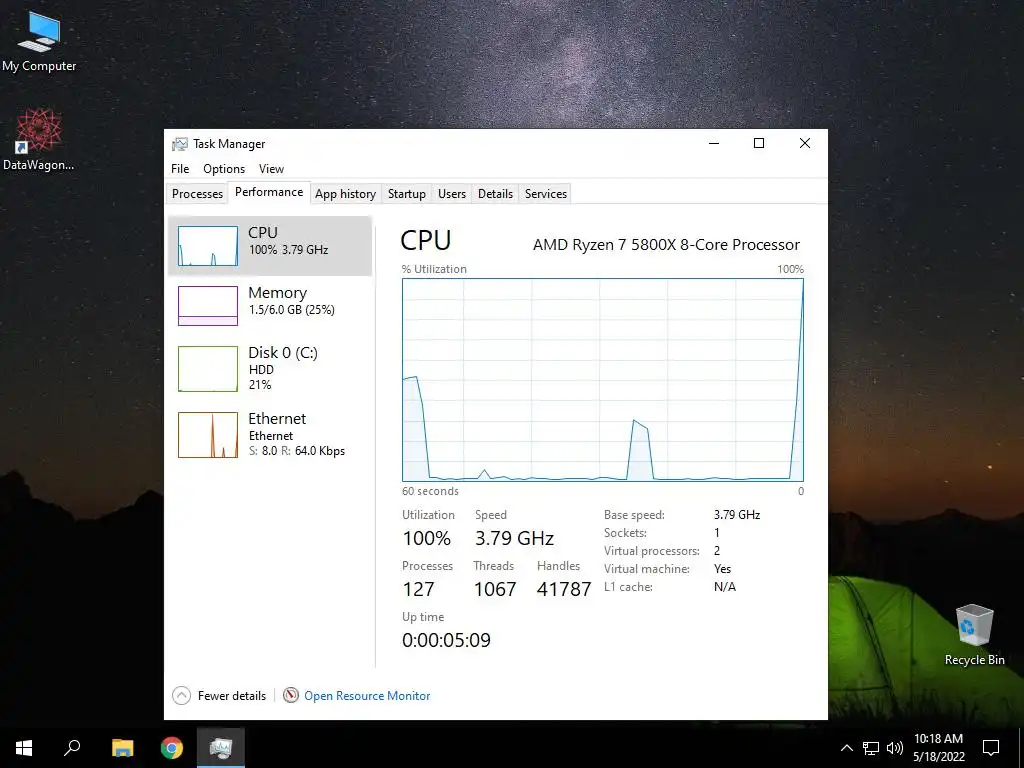Click the Handles count 41787
This screenshot has width=1024, height=768.
point(564,589)
